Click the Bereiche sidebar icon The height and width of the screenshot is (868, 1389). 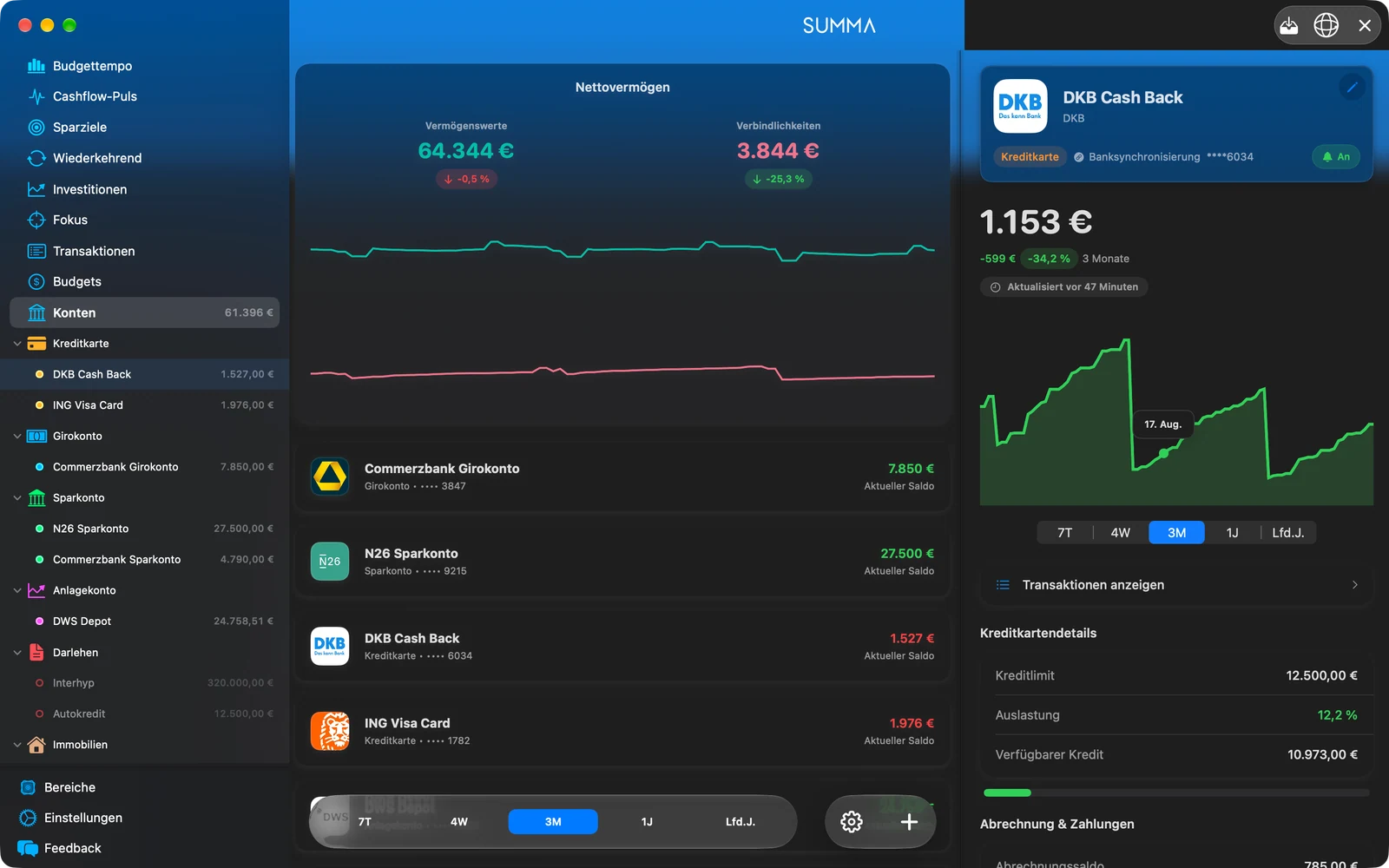click(x=28, y=787)
